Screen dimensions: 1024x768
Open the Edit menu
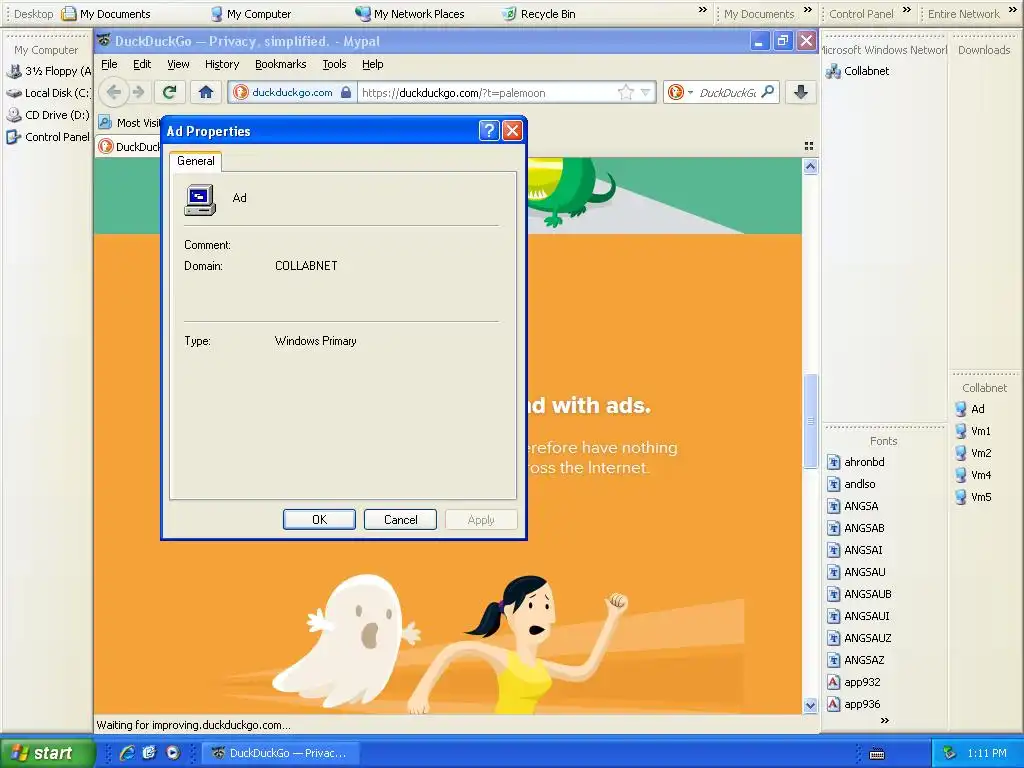[x=142, y=64]
